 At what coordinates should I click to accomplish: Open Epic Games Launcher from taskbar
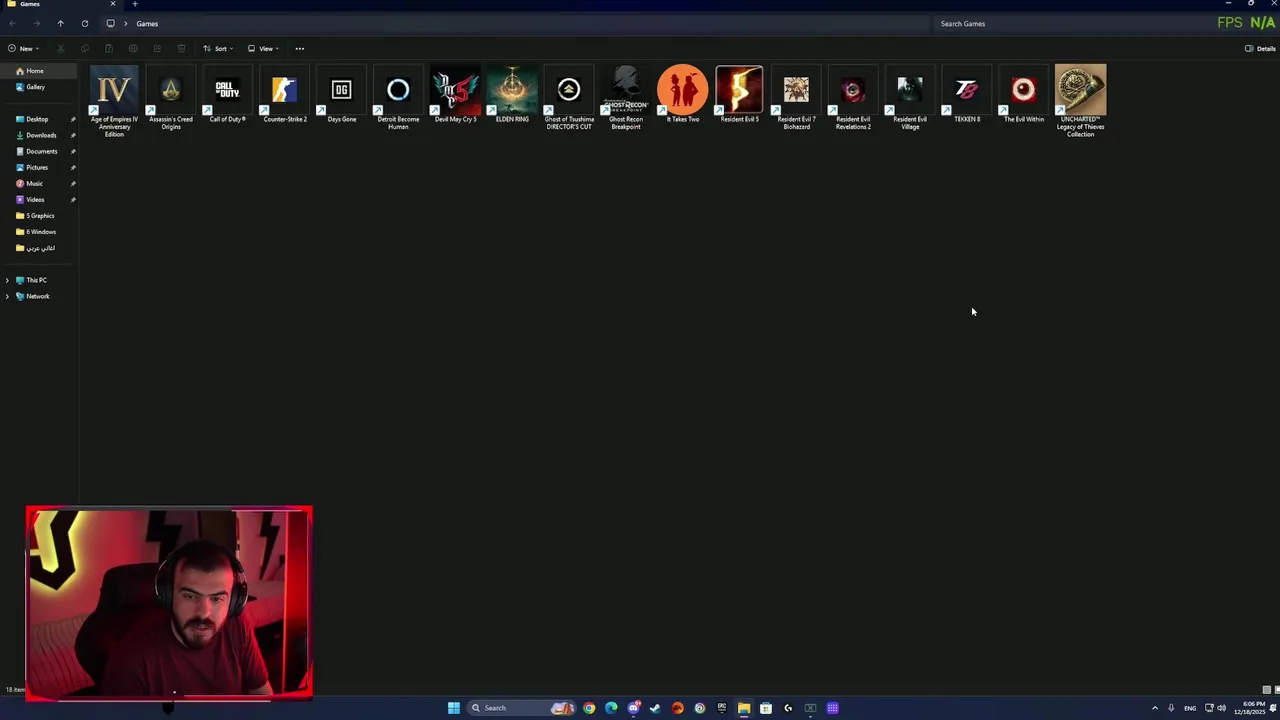721,708
